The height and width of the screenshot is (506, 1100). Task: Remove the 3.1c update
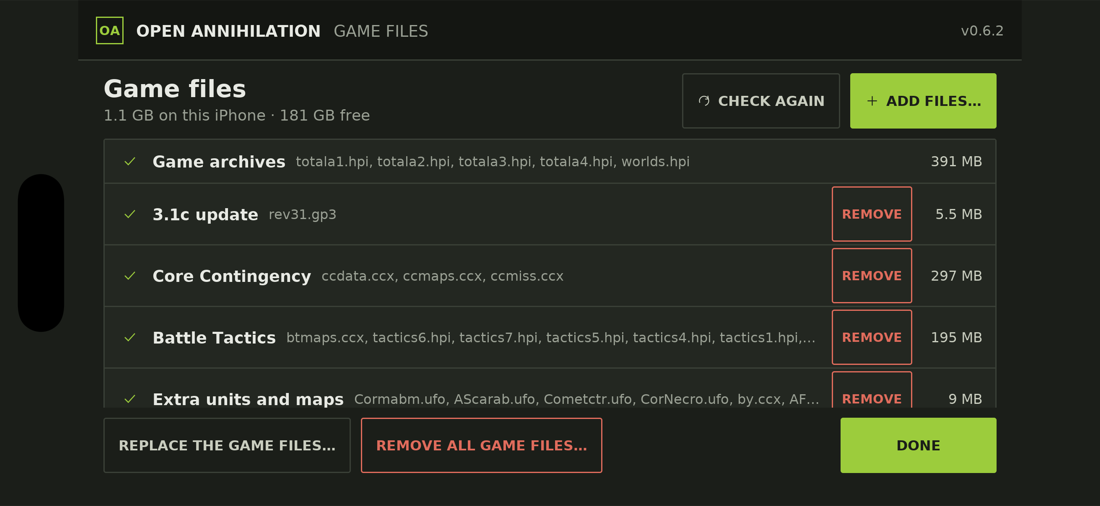[872, 214]
